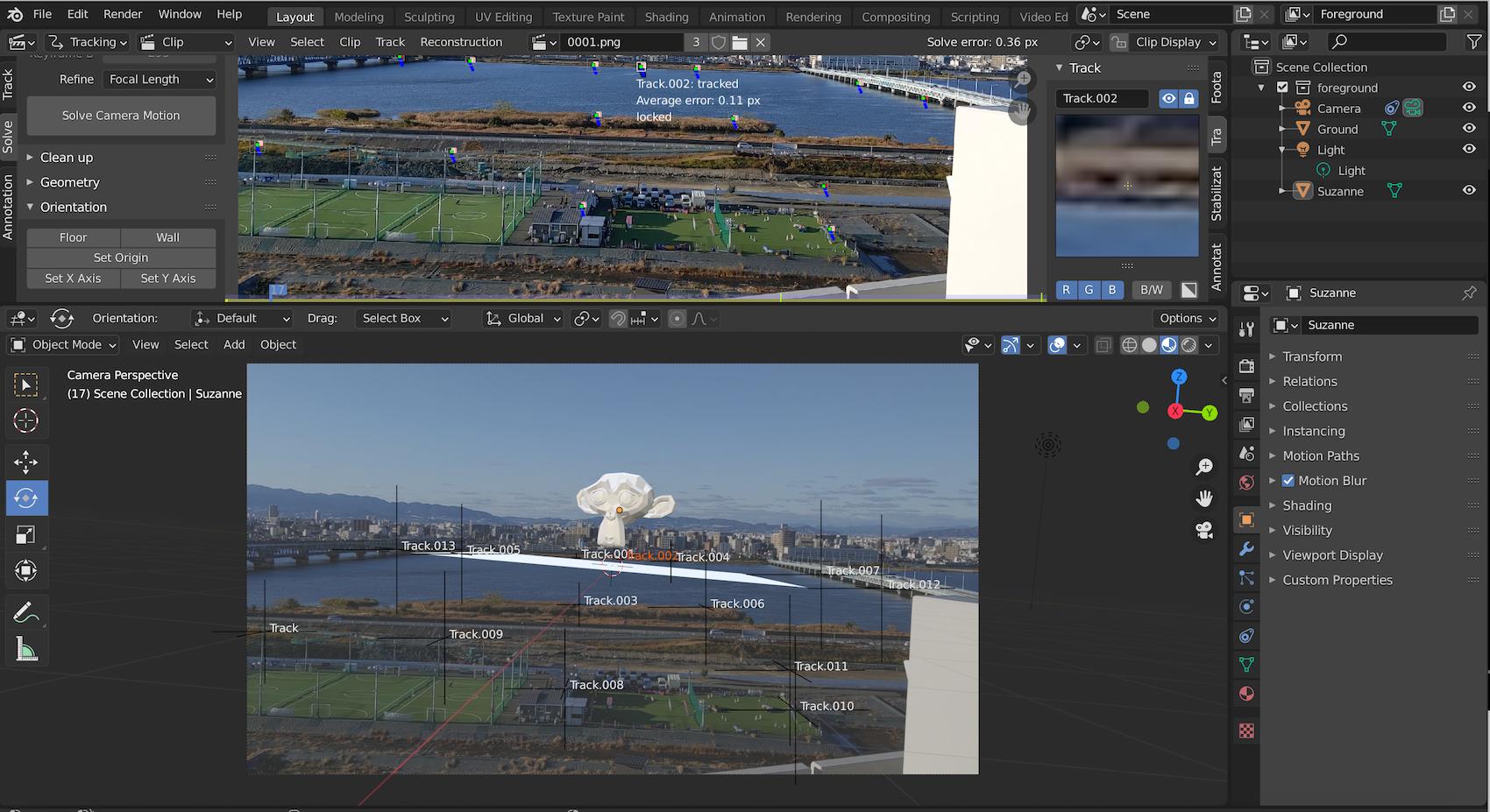Open the Object Mode dropdown

click(x=63, y=345)
